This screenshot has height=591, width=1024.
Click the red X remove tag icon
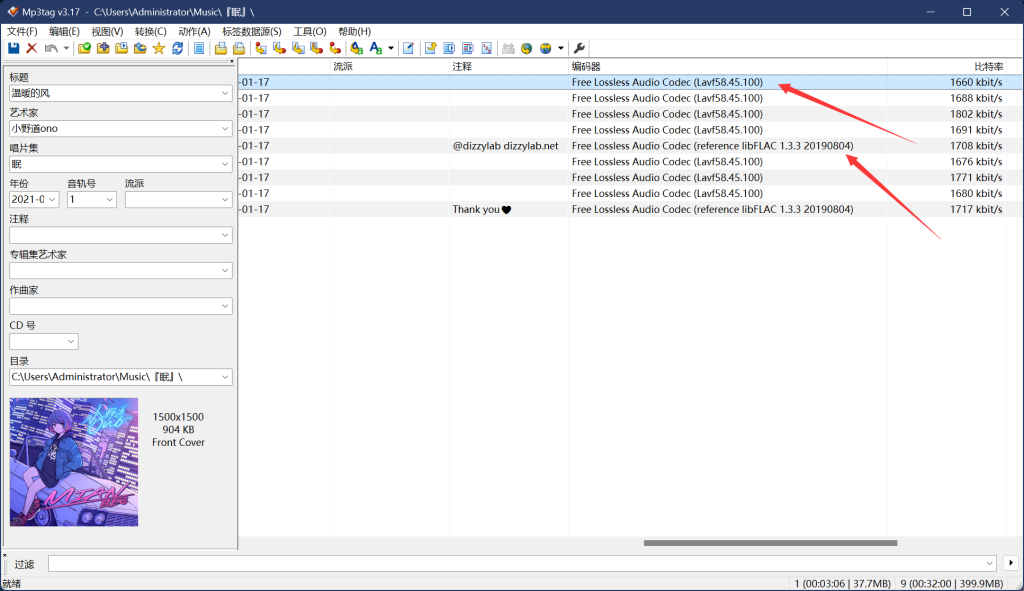pyautogui.click(x=31, y=48)
